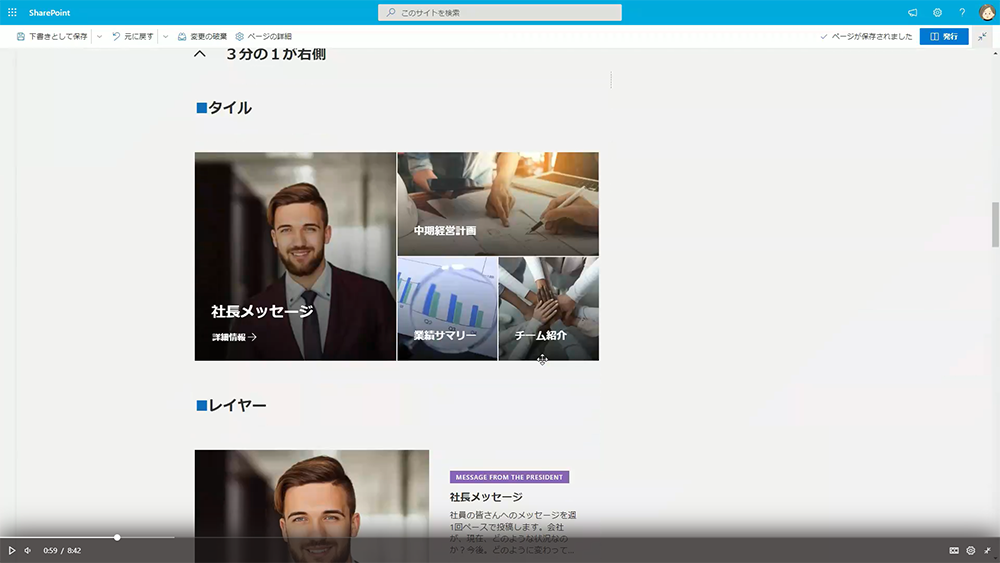Screen dimensions: 1000x563
Task: Focus the site search box
Action: click(499, 13)
